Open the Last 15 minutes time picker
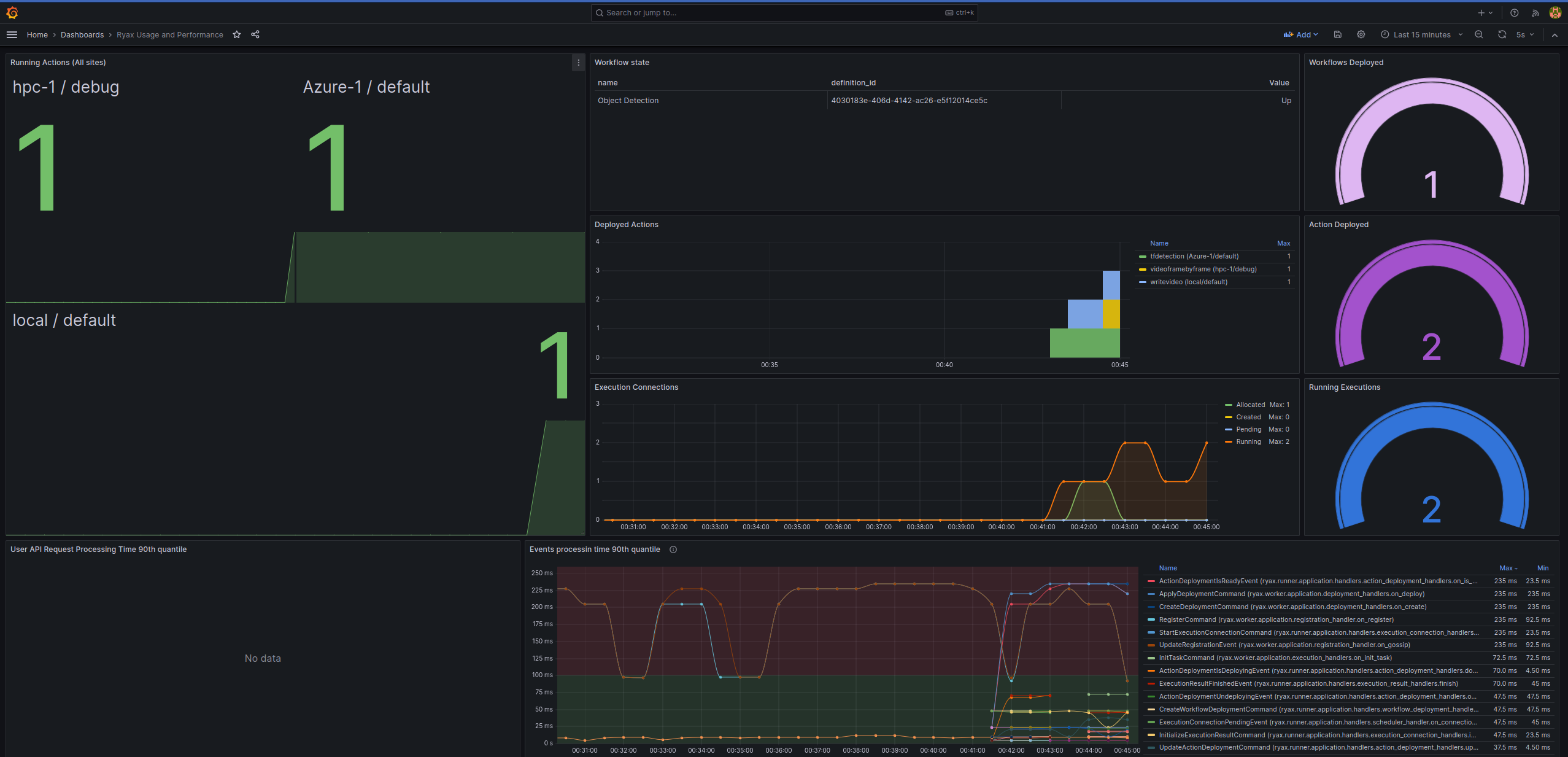The image size is (1568, 757). (x=1421, y=34)
